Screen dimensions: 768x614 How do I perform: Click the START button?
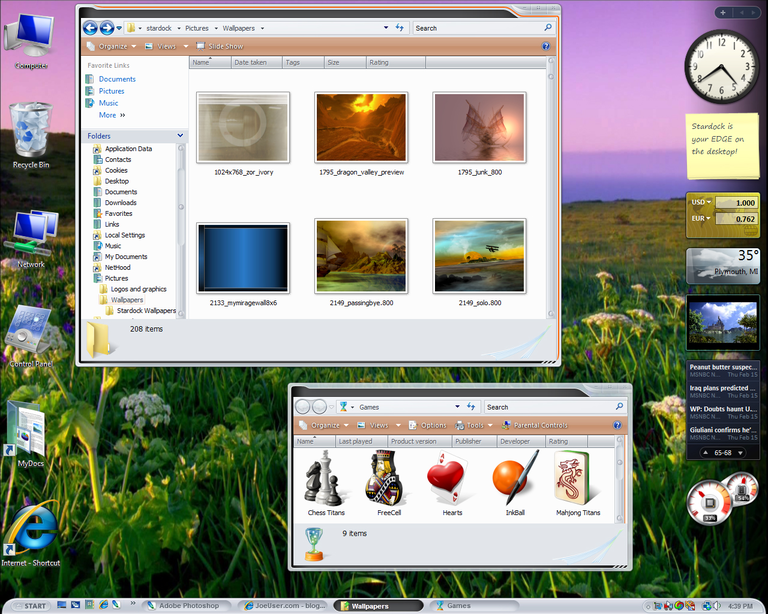30,606
